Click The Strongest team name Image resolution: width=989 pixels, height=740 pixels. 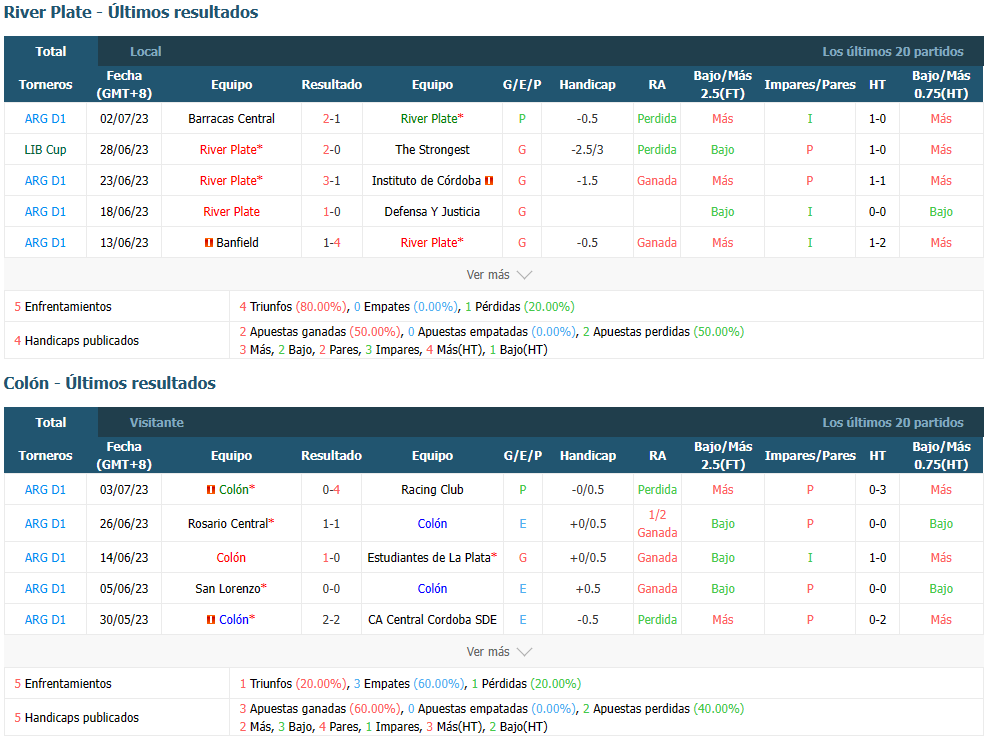pyautogui.click(x=432, y=150)
